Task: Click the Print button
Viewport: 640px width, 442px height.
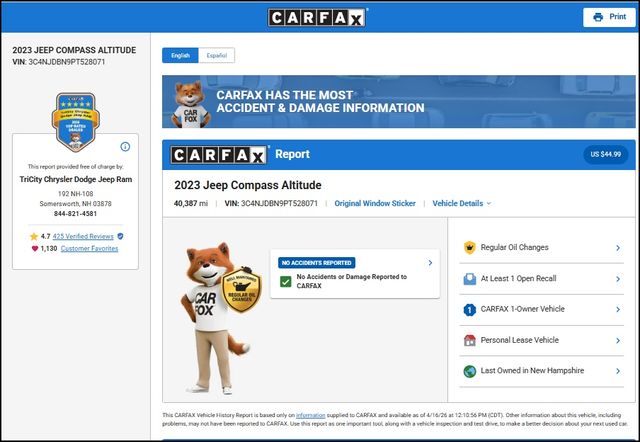Action: click(x=611, y=17)
